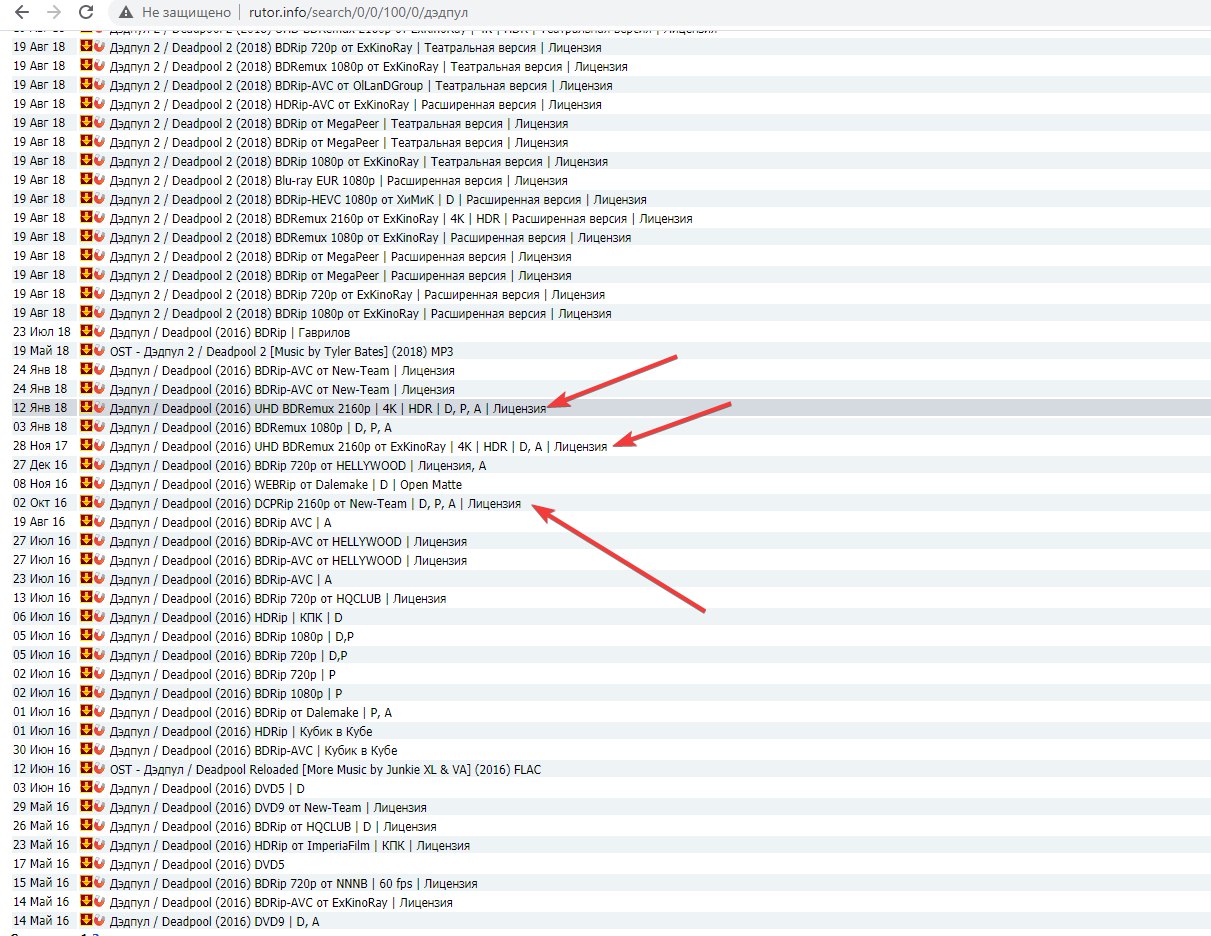Open Deadpool BDRip 1080p | P link

226,693
